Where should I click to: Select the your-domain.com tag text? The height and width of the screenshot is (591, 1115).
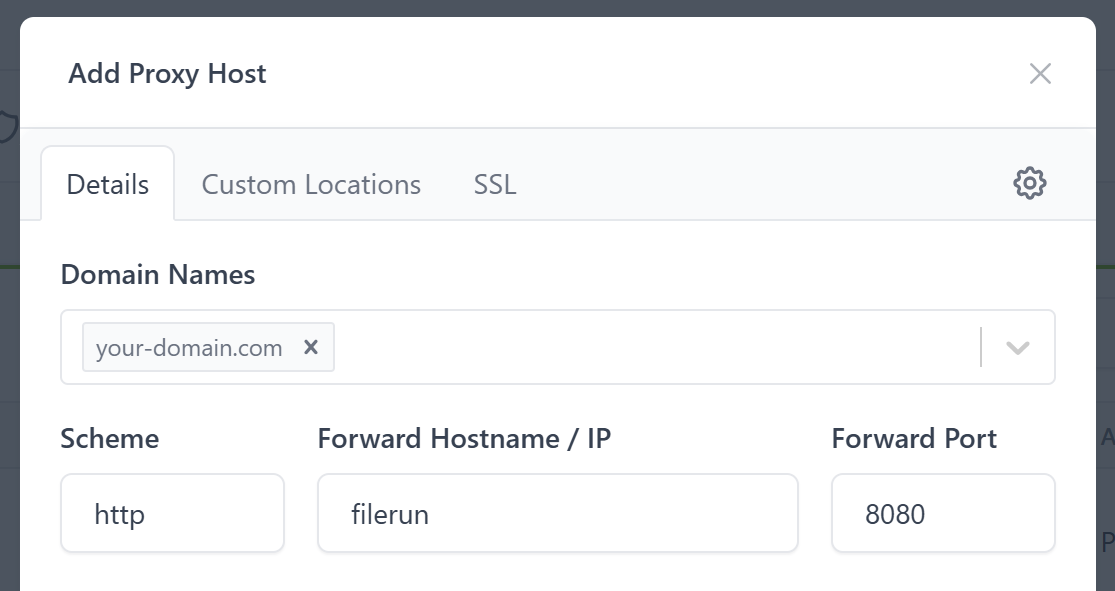pyautogui.click(x=189, y=348)
